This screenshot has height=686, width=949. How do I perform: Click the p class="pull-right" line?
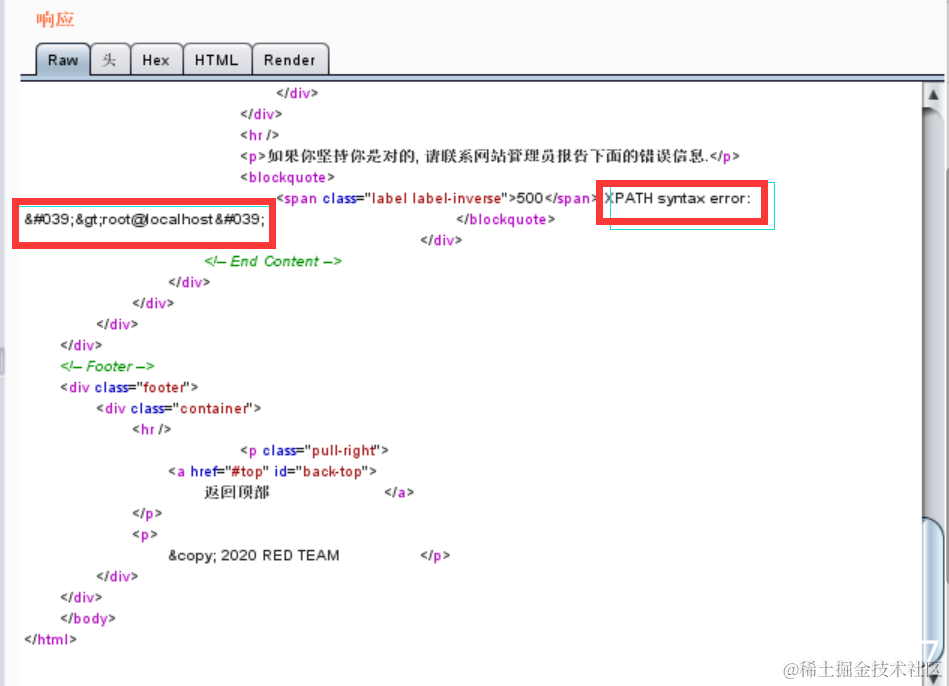(x=314, y=450)
